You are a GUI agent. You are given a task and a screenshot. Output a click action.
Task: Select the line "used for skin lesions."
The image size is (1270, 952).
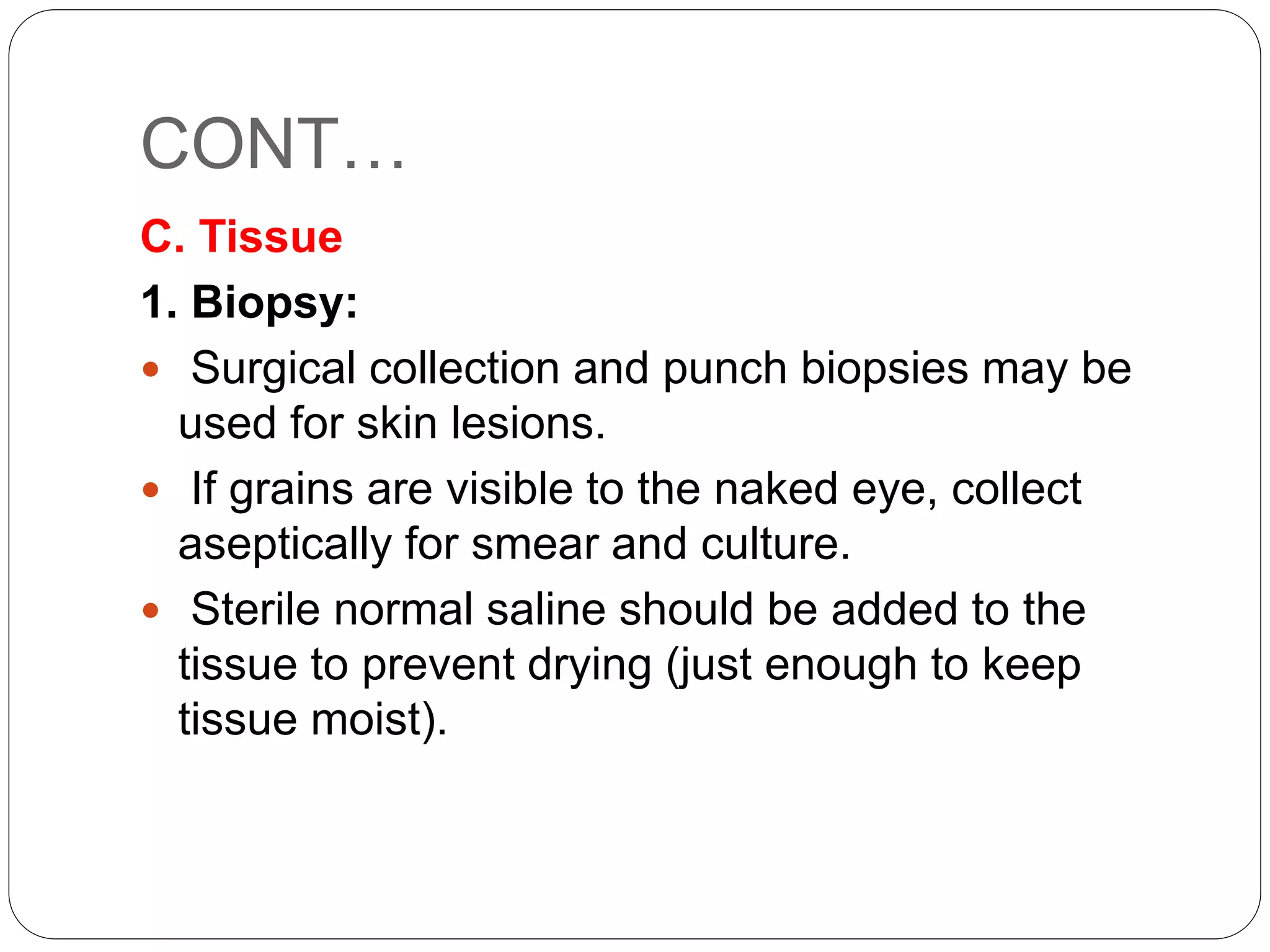coord(392,423)
